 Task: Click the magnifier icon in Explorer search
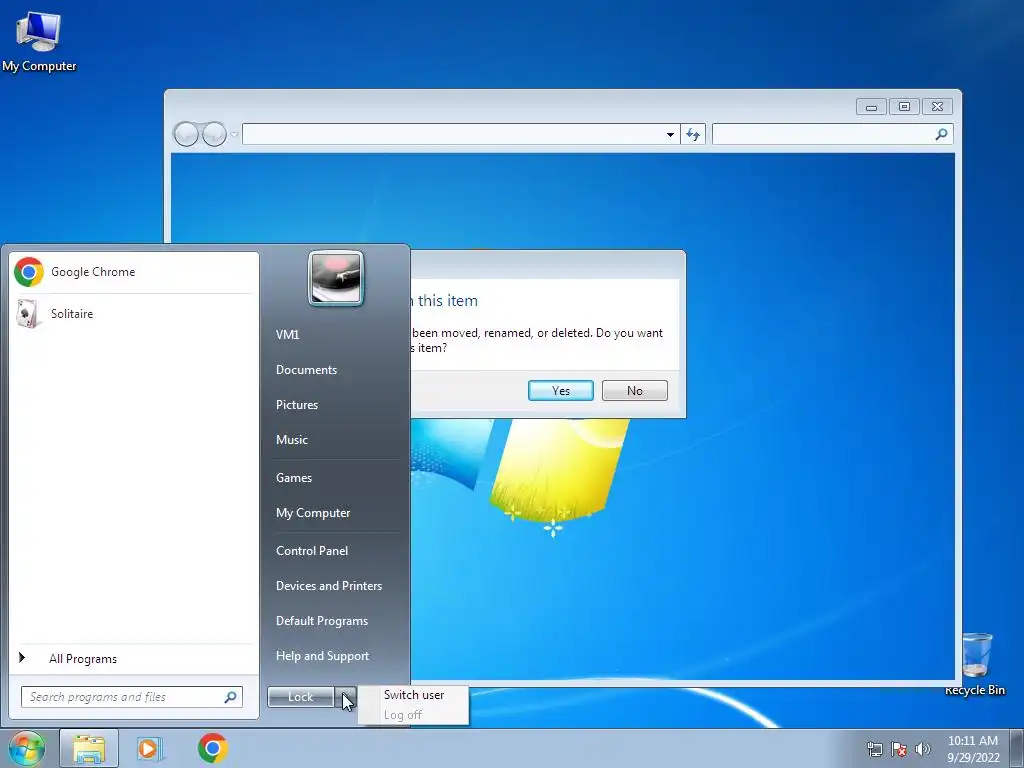click(941, 135)
